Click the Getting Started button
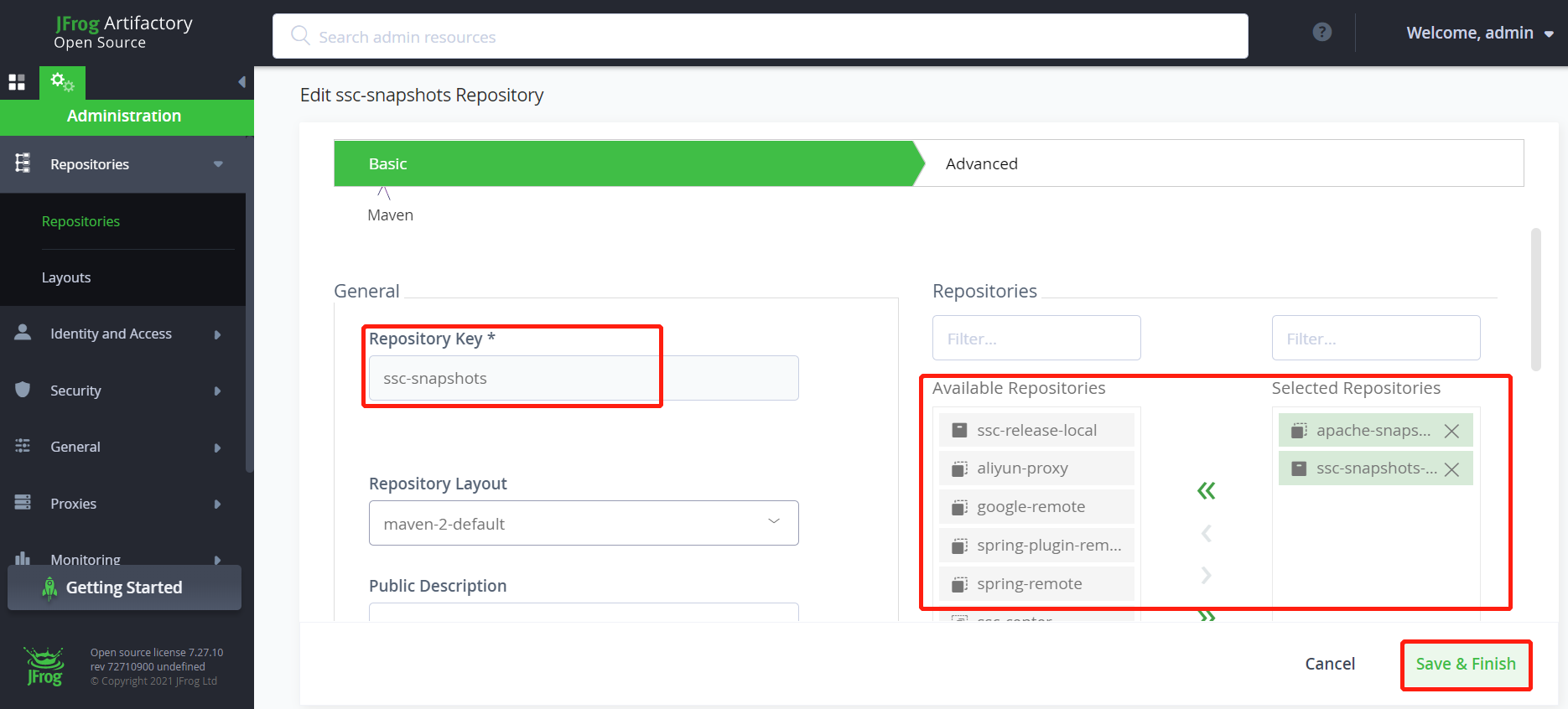The width and height of the screenshot is (1568, 709). 124,587
